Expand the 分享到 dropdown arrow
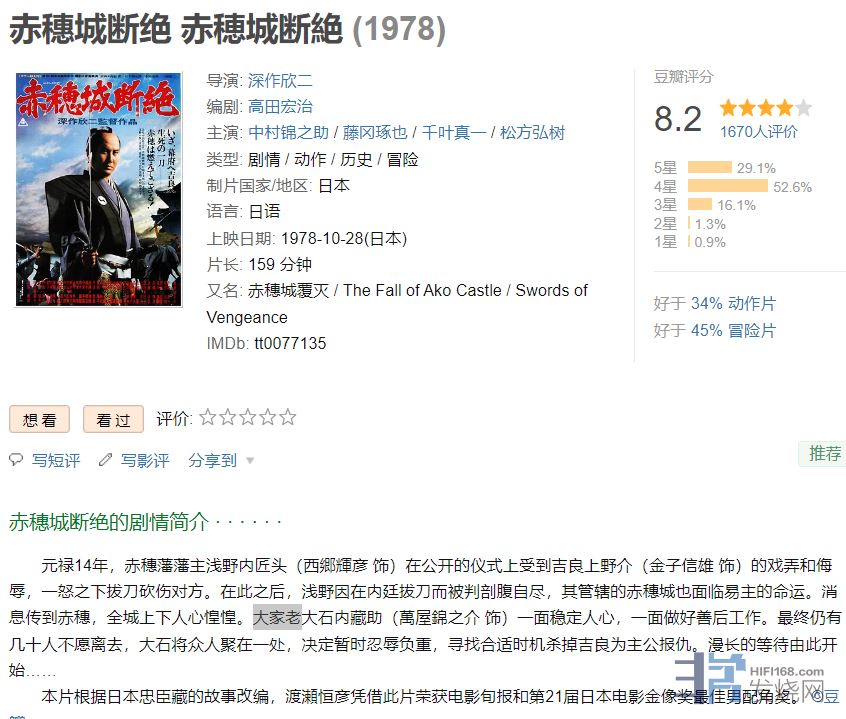Image resolution: width=846 pixels, height=719 pixels. 250,461
